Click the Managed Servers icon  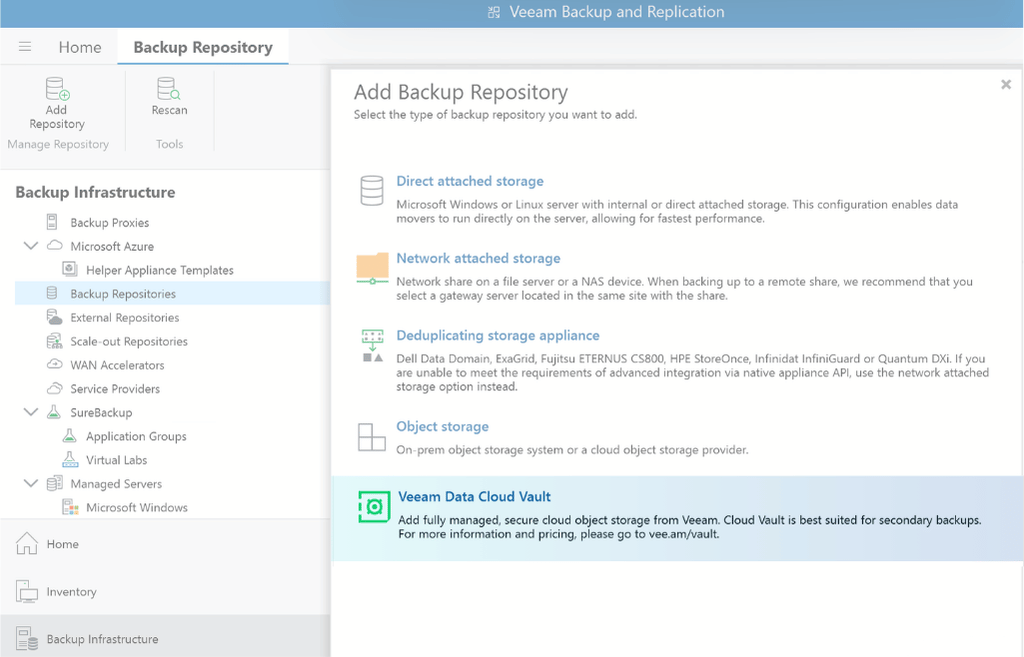point(54,483)
